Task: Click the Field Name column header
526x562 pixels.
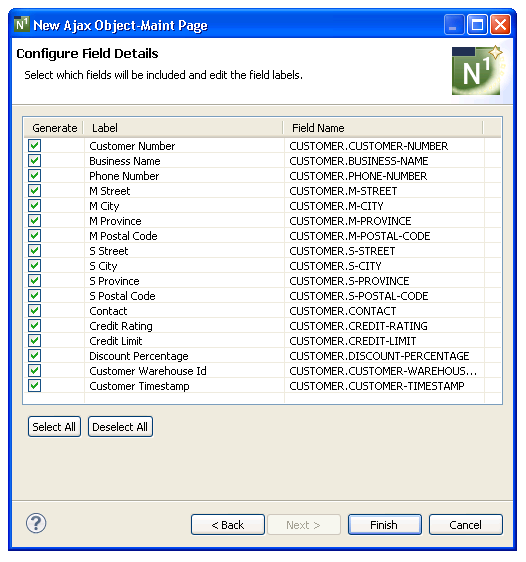Action: click(383, 128)
